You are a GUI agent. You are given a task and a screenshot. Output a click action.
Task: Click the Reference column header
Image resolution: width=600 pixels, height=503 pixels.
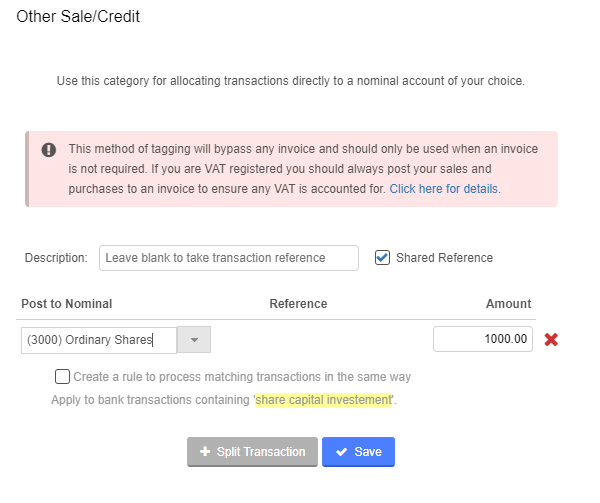coord(298,304)
